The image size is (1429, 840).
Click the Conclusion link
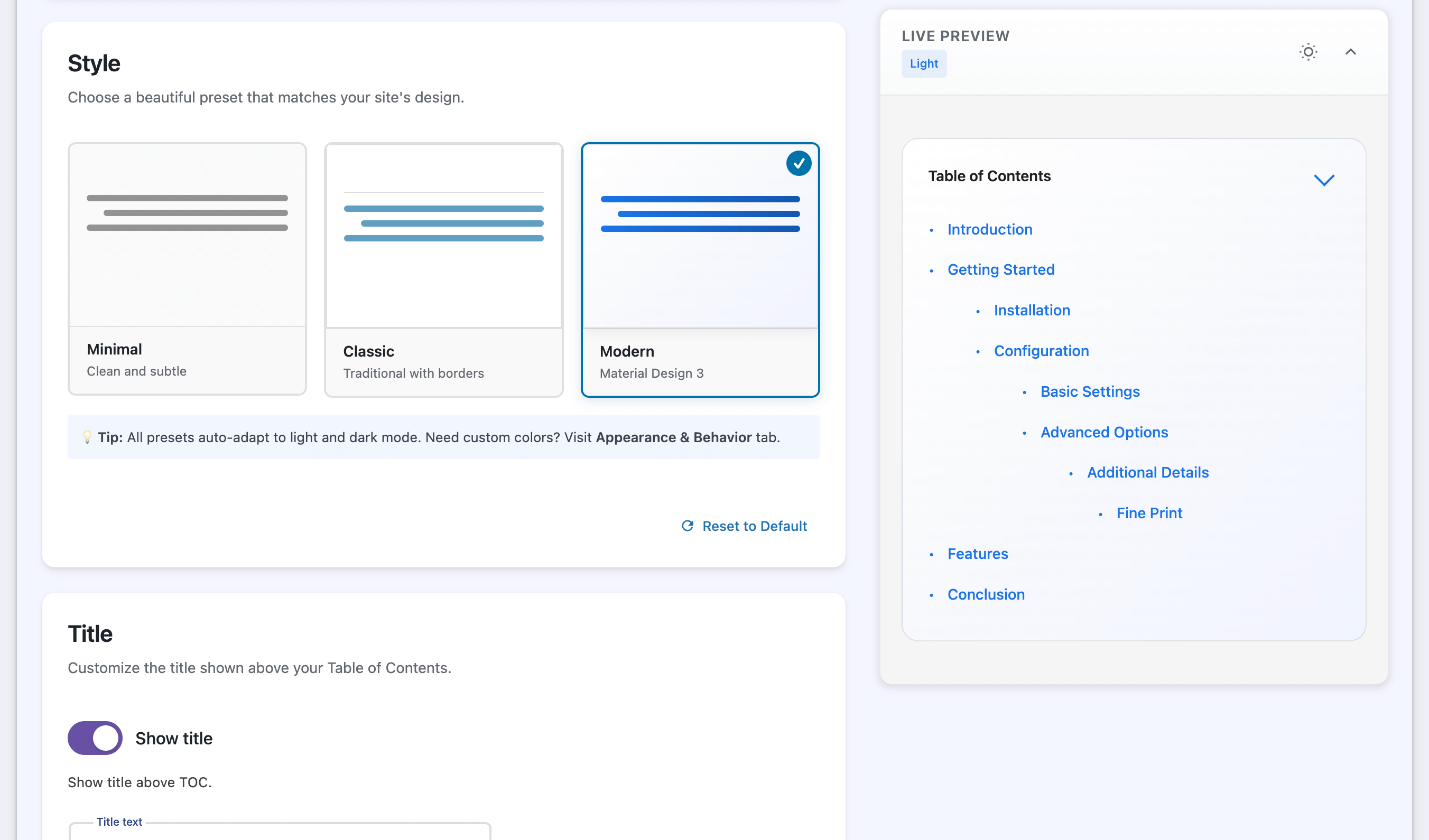click(x=986, y=594)
